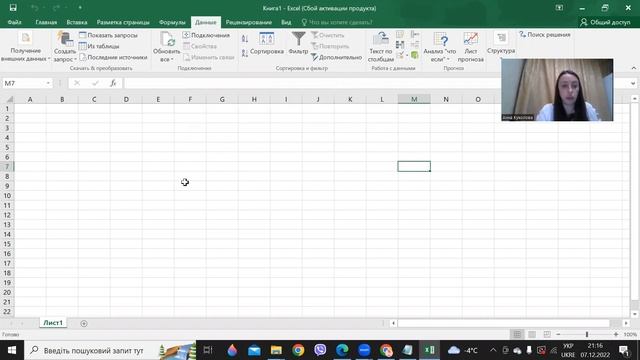The width and height of the screenshot is (640, 360).
Task: Click the horizontal scrollbar right arrow
Action: (x=626, y=323)
